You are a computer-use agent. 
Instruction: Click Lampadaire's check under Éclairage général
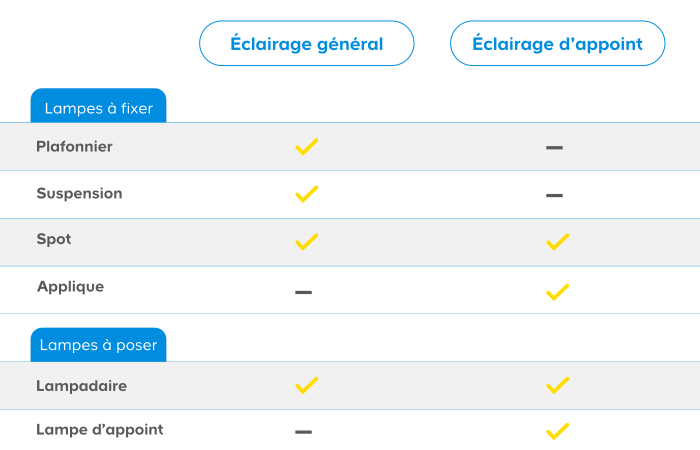point(307,386)
